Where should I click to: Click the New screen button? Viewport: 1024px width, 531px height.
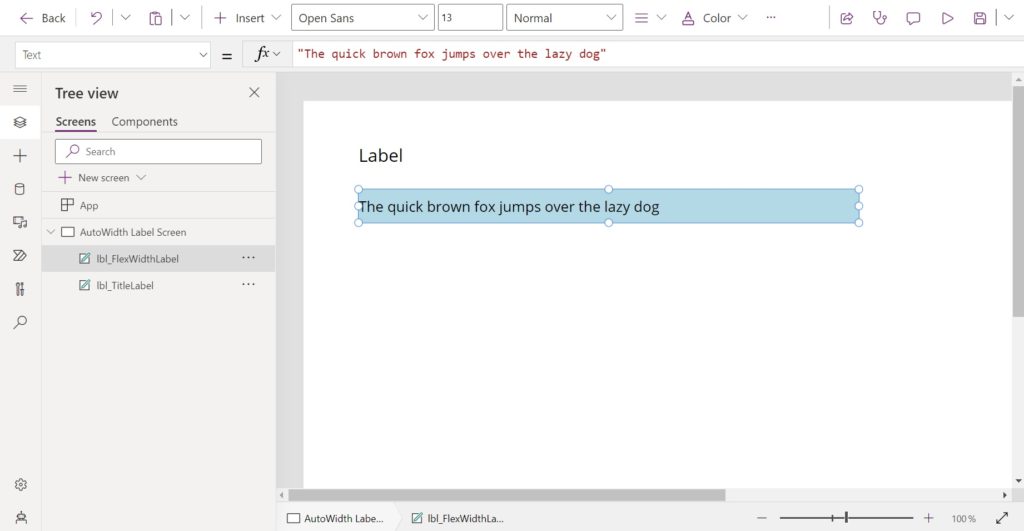[x=102, y=178]
